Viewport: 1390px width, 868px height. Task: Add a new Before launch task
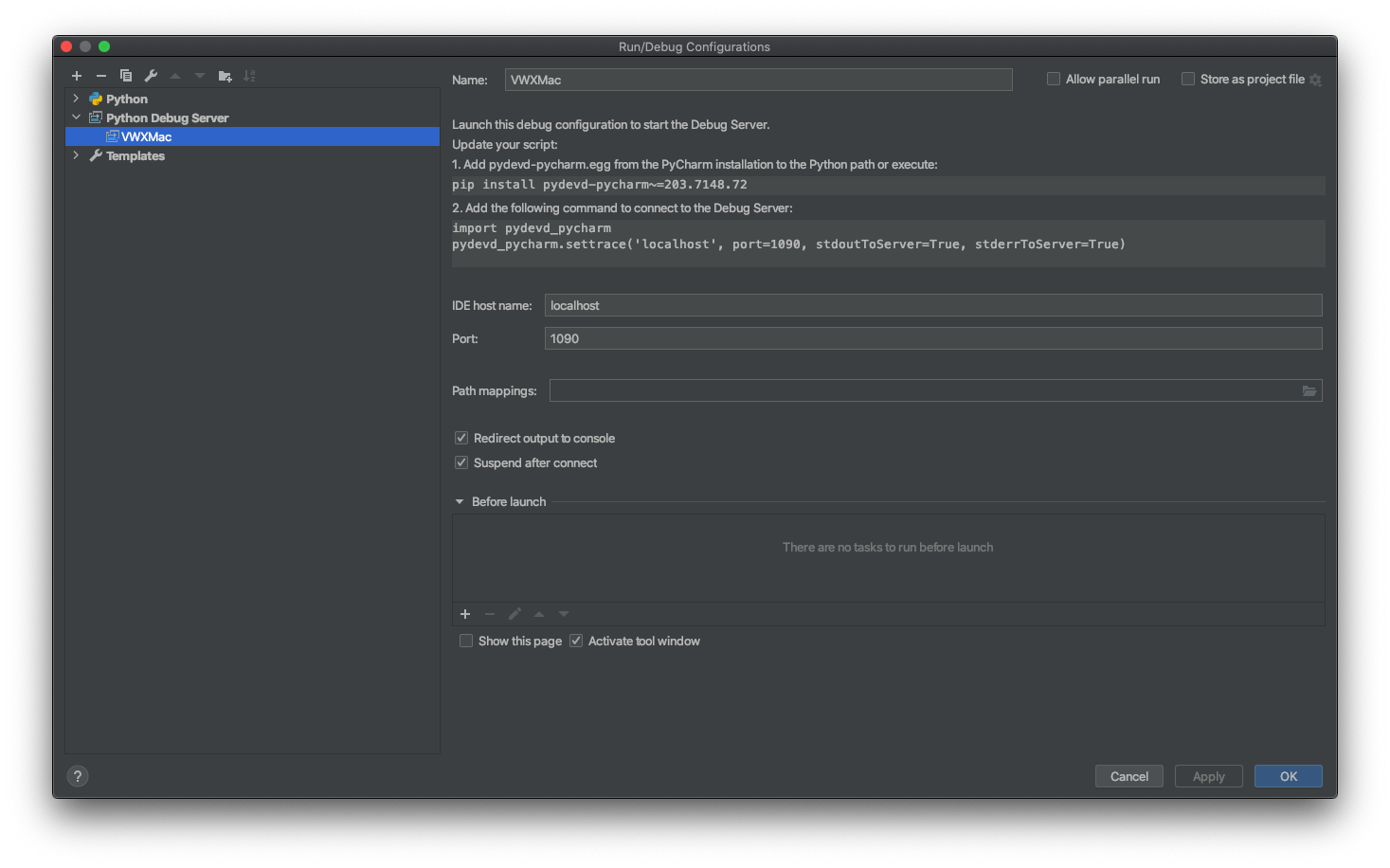tap(465, 614)
